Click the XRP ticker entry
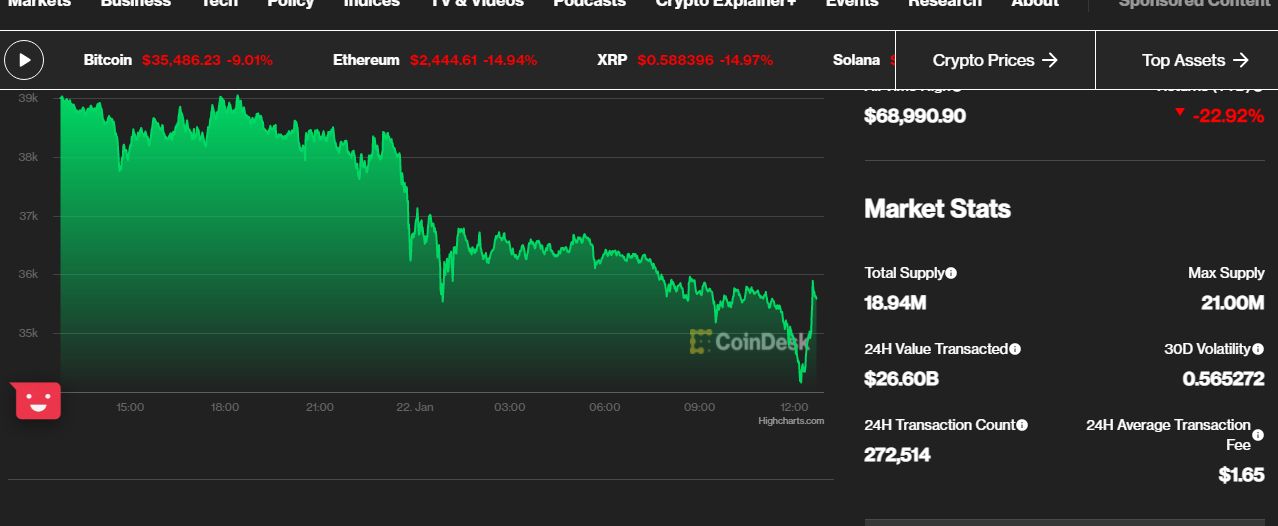The height and width of the screenshot is (526, 1278). (685, 60)
